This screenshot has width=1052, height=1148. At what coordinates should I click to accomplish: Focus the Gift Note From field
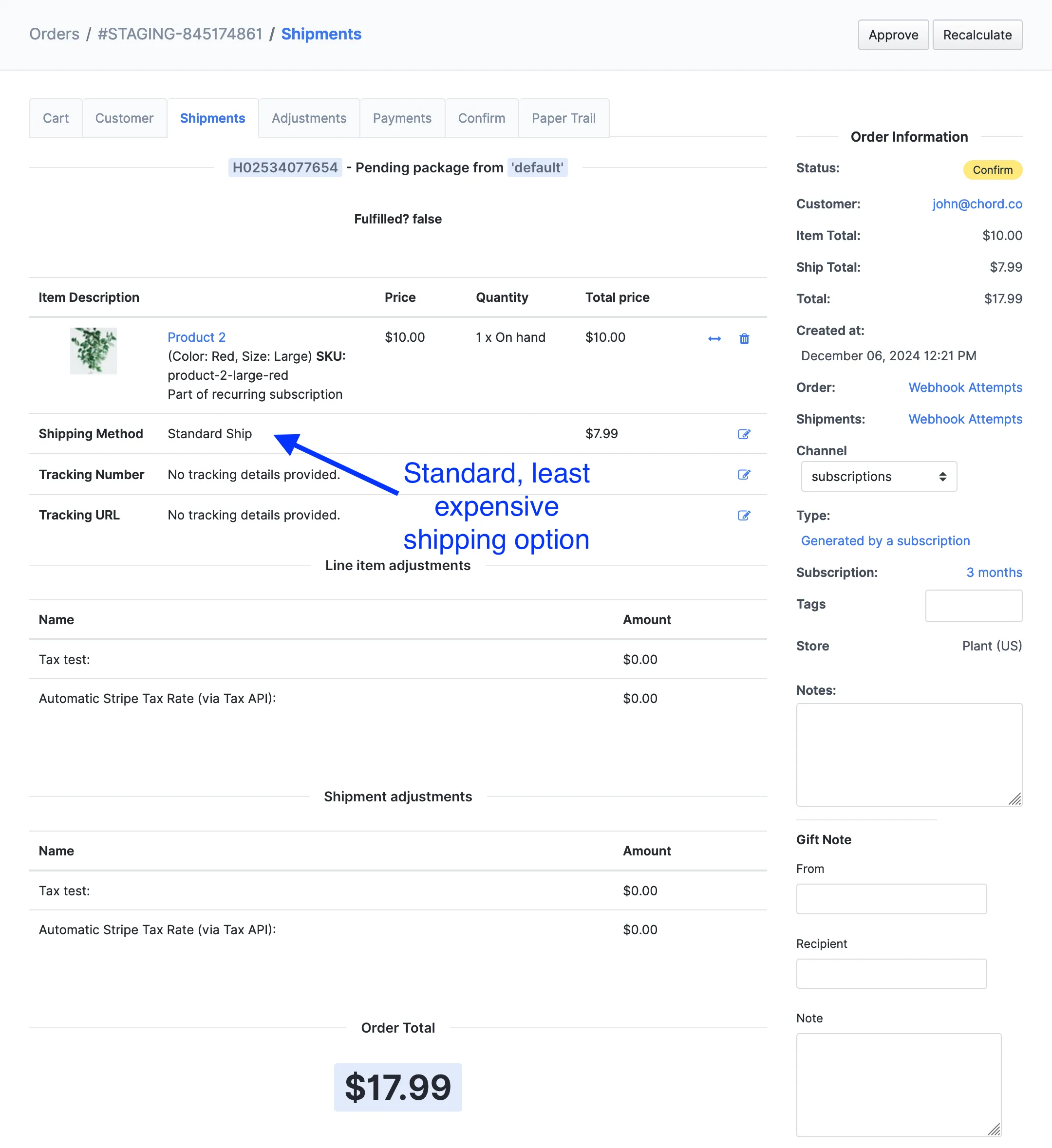tap(891, 899)
